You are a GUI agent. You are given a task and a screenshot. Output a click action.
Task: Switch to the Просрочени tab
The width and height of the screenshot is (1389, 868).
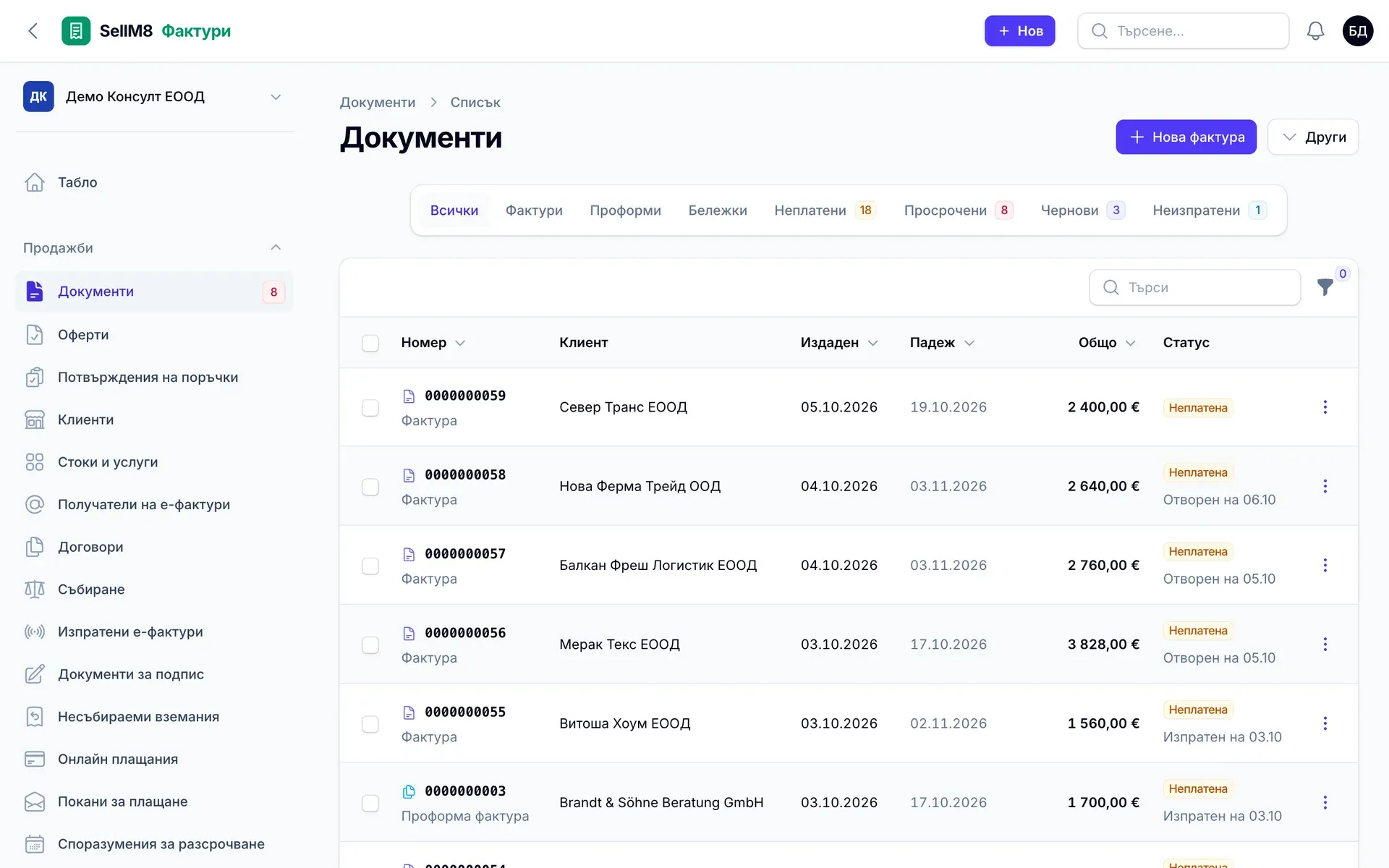coord(959,210)
